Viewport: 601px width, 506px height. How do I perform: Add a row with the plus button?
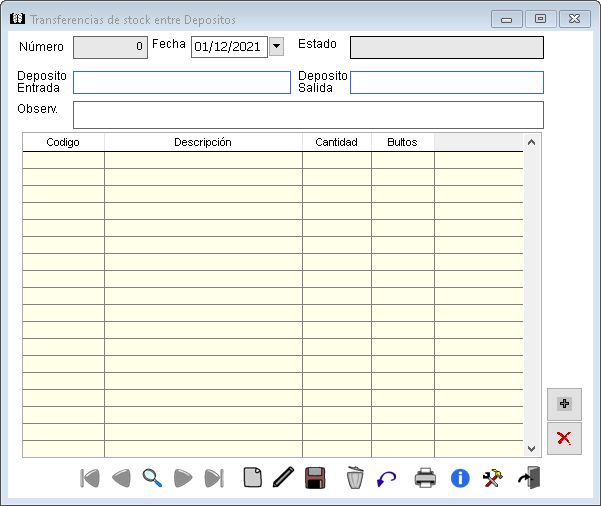[x=564, y=404]
